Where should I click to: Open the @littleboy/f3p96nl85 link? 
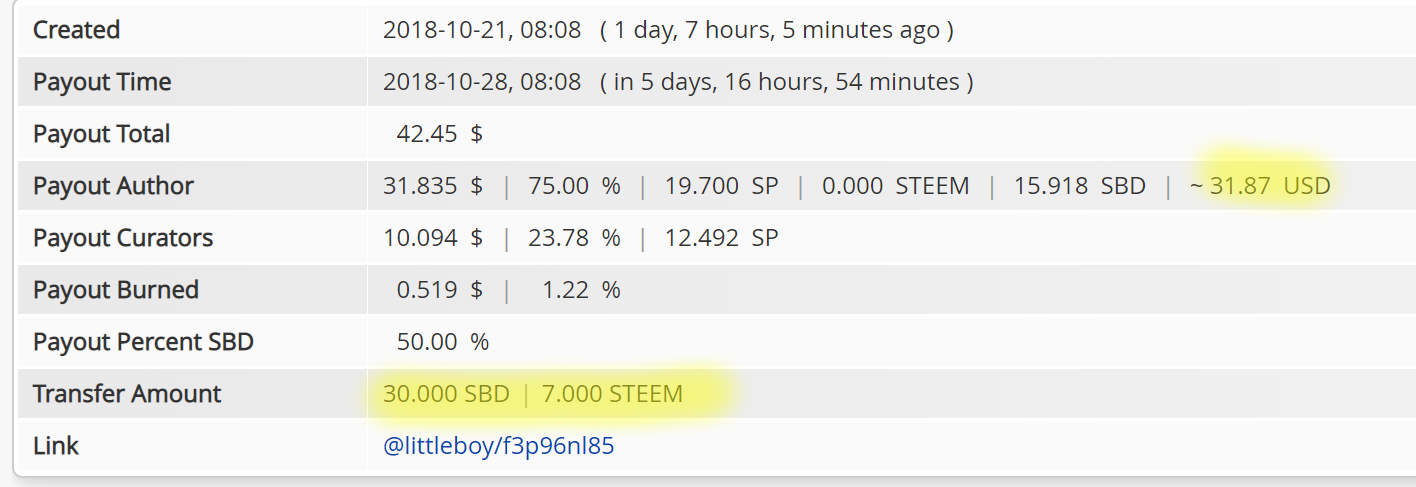tap(498, 446)
